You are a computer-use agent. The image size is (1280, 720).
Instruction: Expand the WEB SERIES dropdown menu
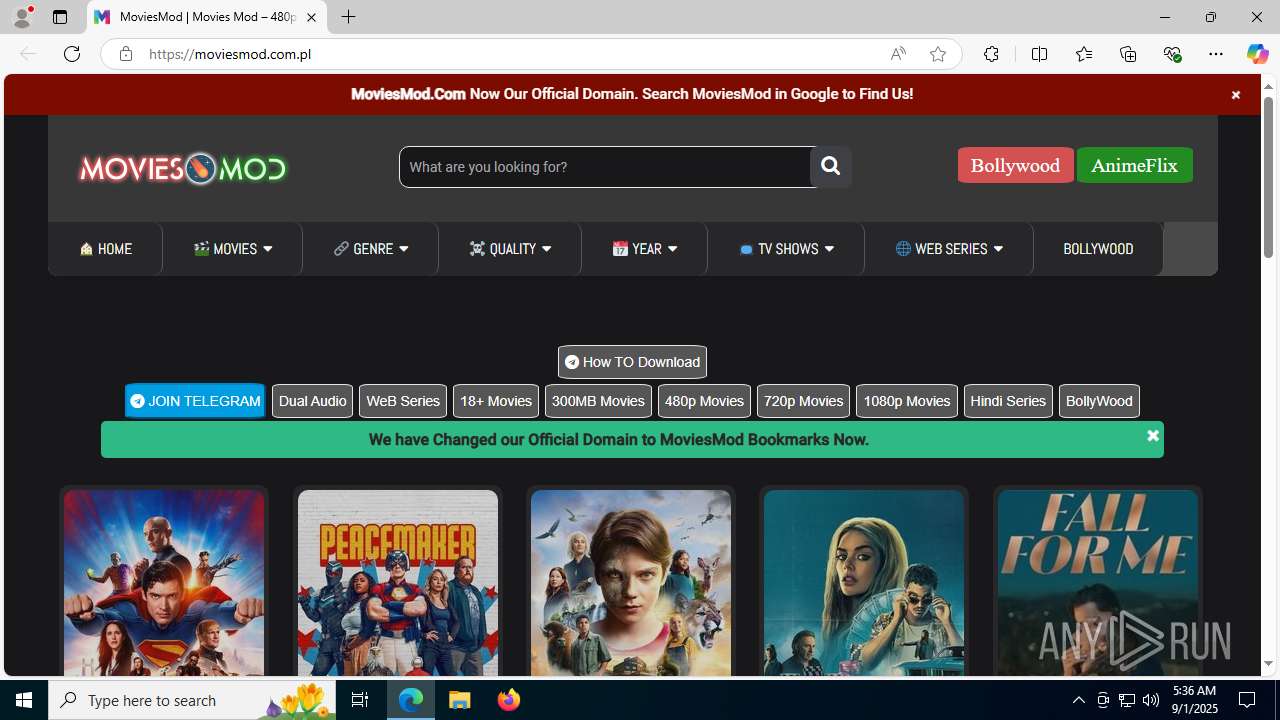(x=949, y=249)
